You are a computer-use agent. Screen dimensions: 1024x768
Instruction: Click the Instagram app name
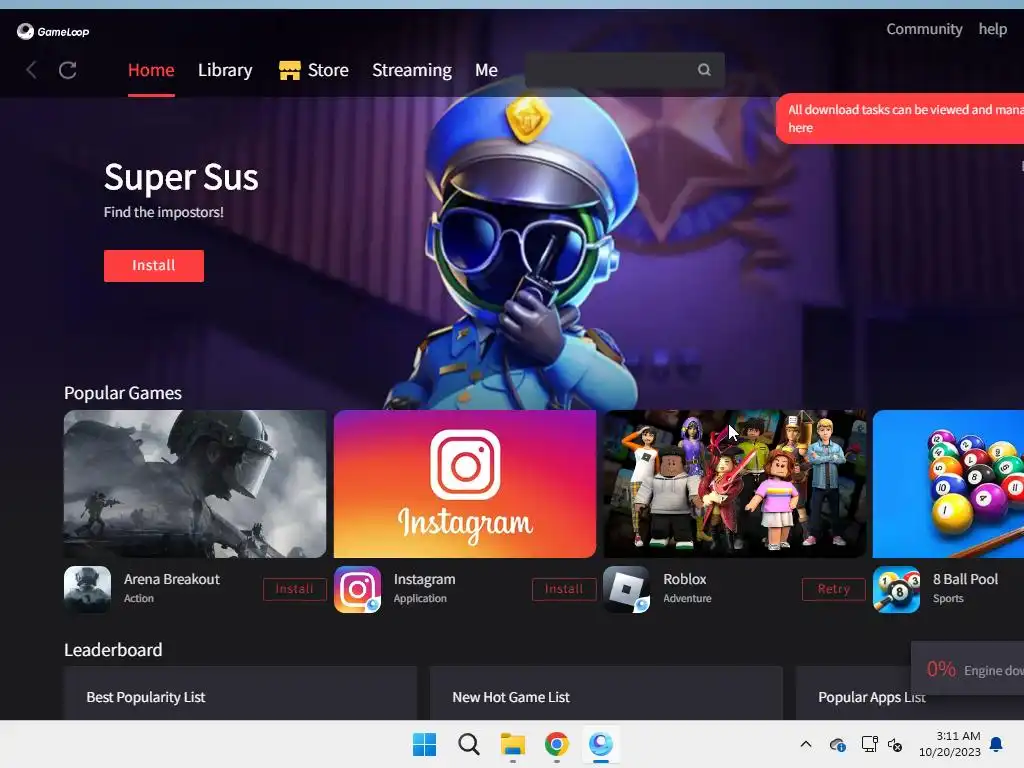tap(424, 579)
